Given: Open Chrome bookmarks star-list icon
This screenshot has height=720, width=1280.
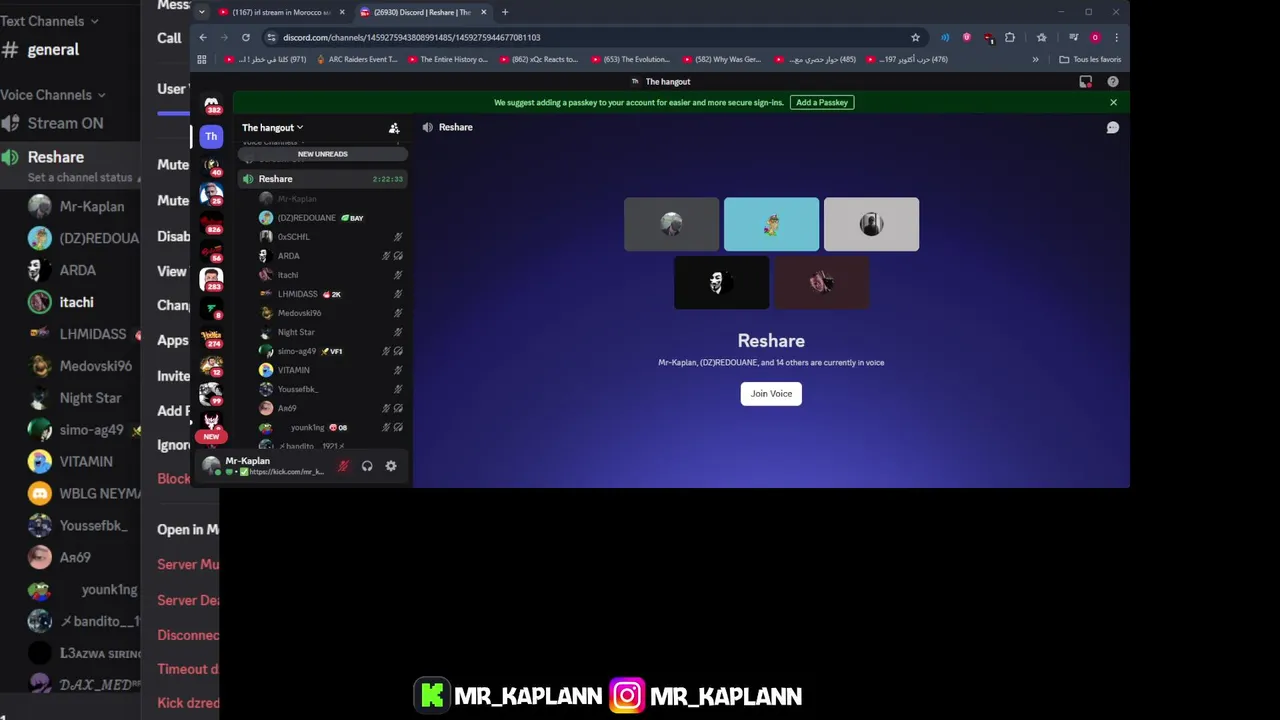Looking at the screenshot, I should click(1042, 37).
